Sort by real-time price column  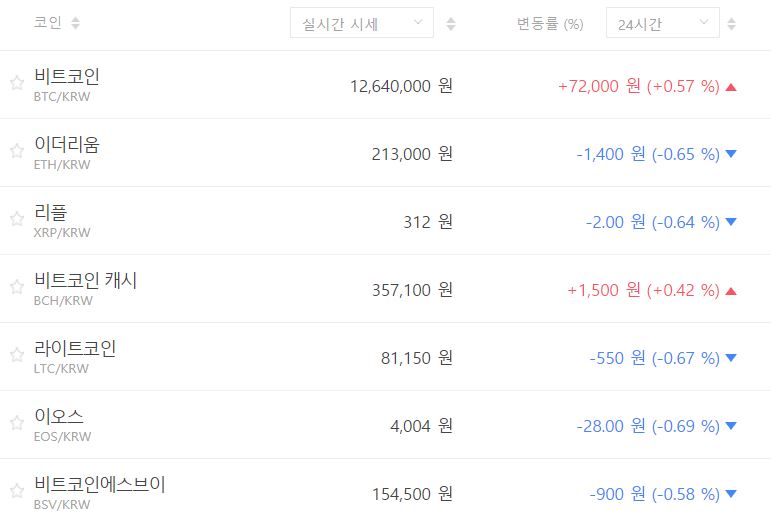coord(450,23)
